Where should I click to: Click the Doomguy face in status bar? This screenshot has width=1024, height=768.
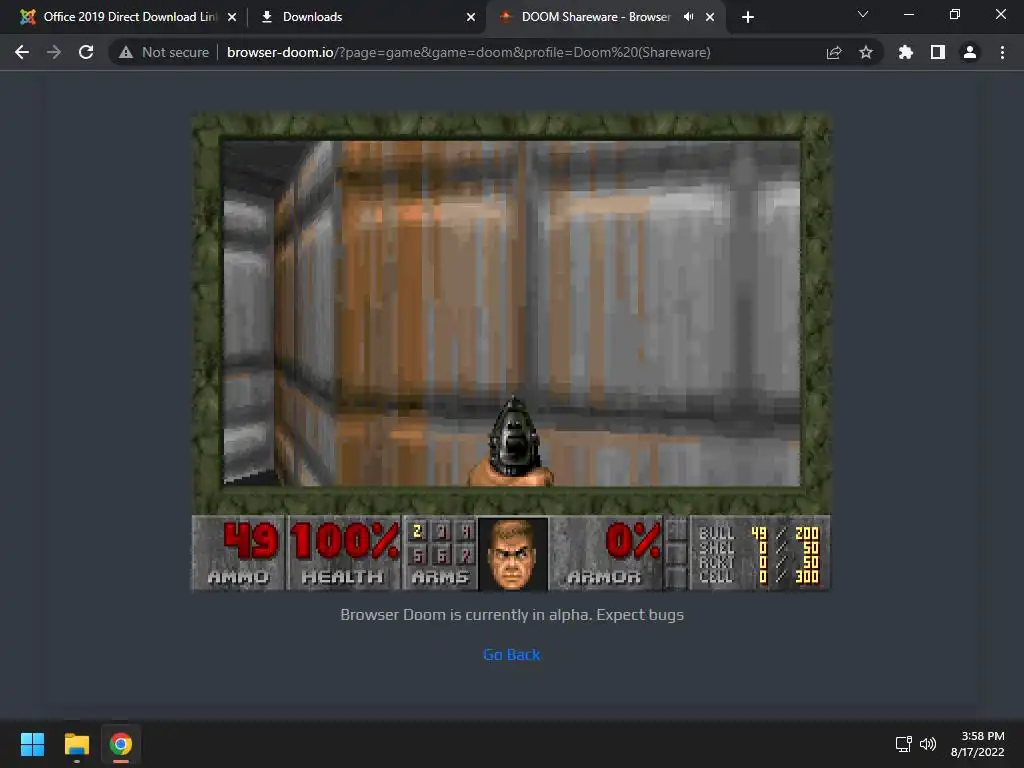coord(513,554)
